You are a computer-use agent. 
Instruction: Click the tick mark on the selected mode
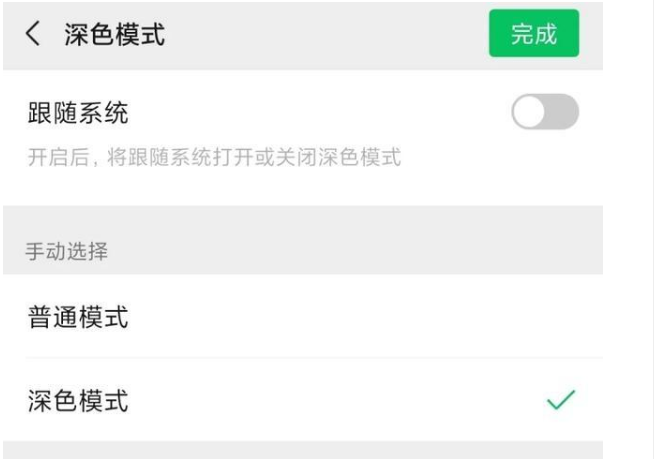(x=561, y=401)
